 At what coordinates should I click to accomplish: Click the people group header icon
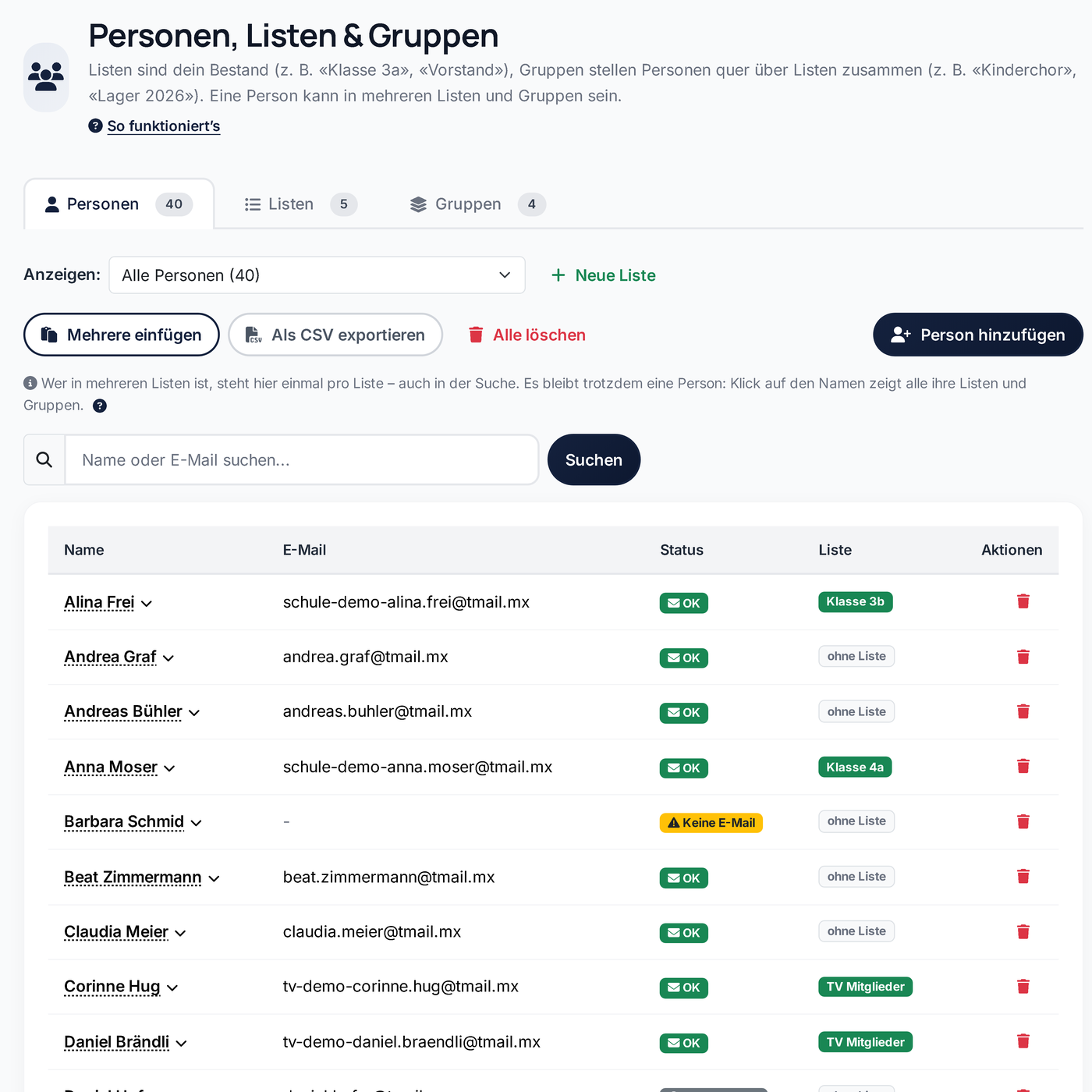46,77
